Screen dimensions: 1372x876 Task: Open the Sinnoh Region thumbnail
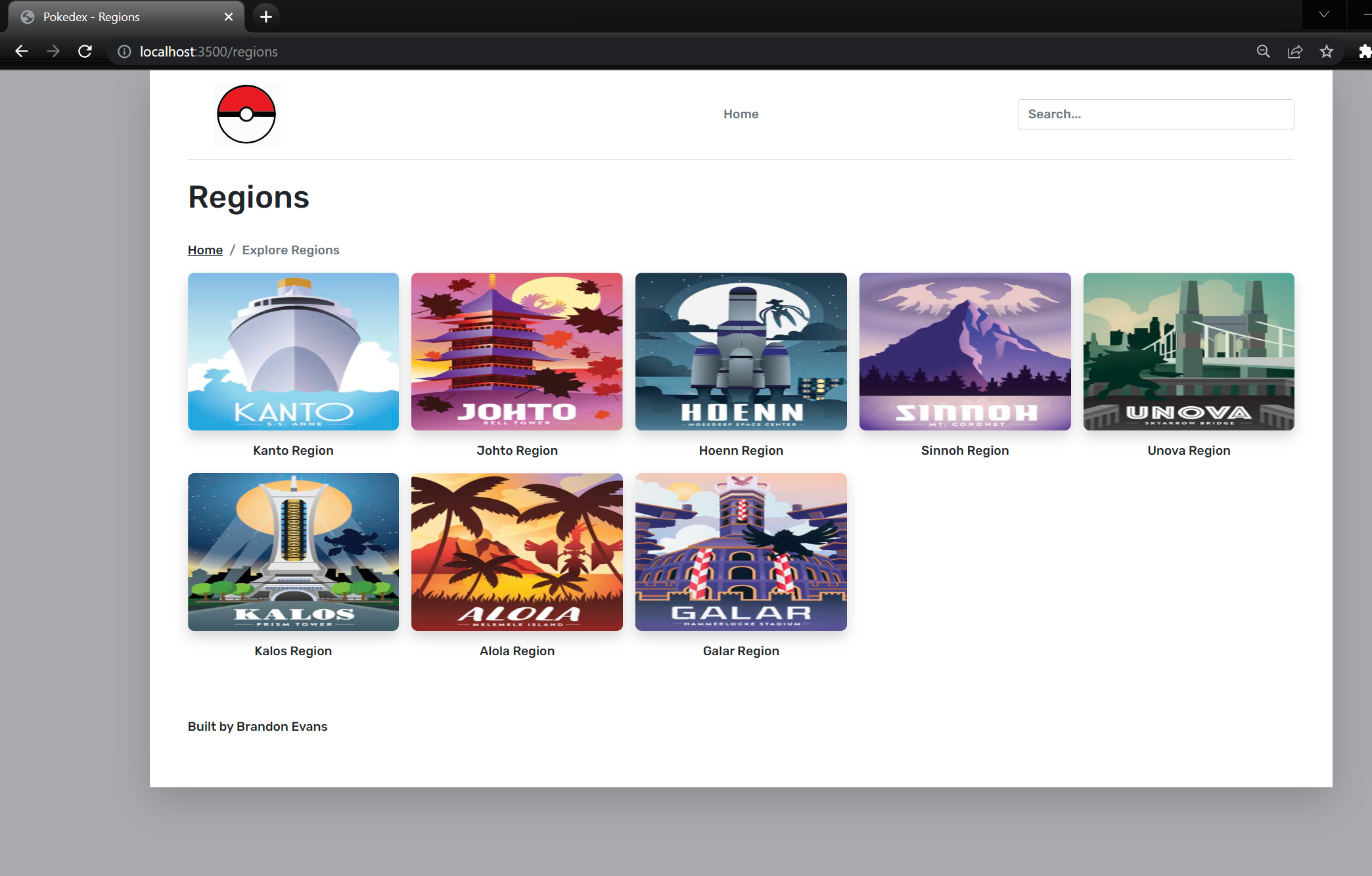[965, 352]
